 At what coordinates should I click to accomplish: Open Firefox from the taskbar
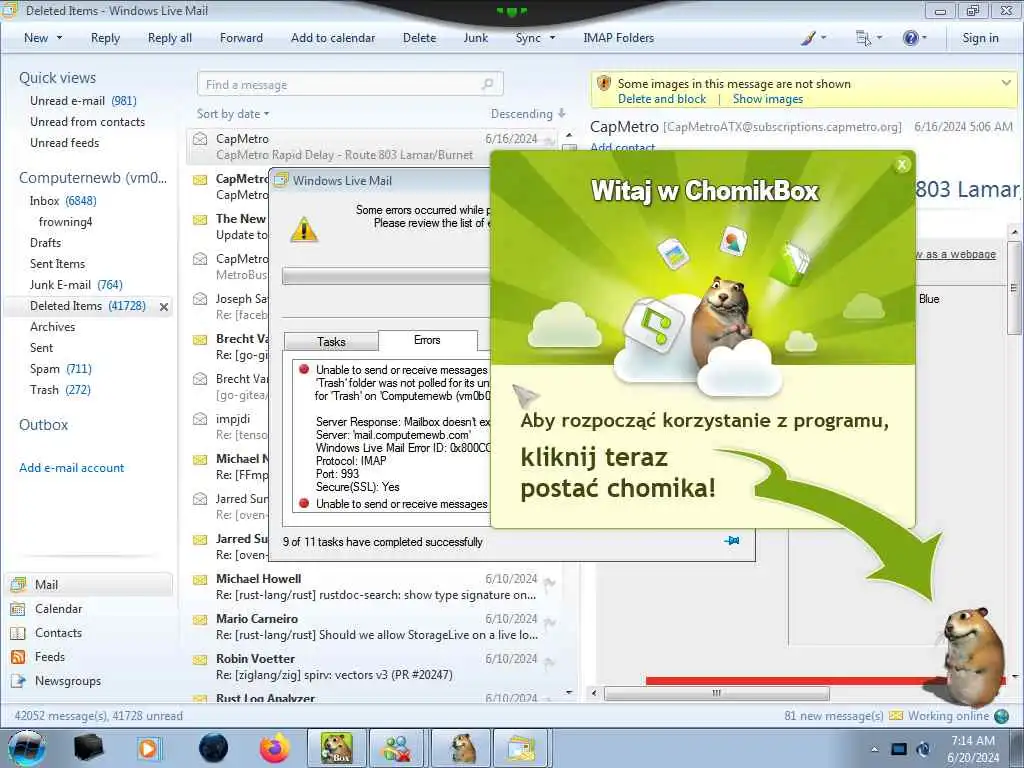point(274,748)
